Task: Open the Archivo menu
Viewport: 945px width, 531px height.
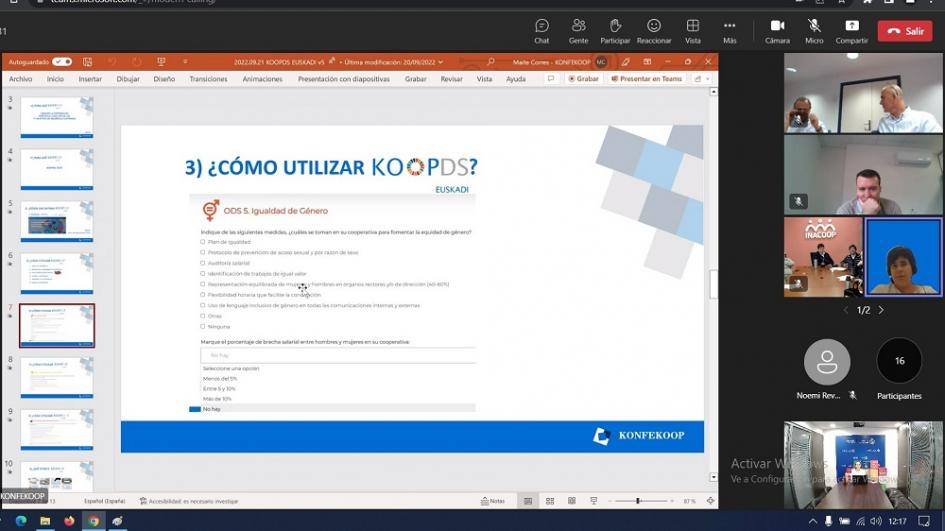Action: 20,79
